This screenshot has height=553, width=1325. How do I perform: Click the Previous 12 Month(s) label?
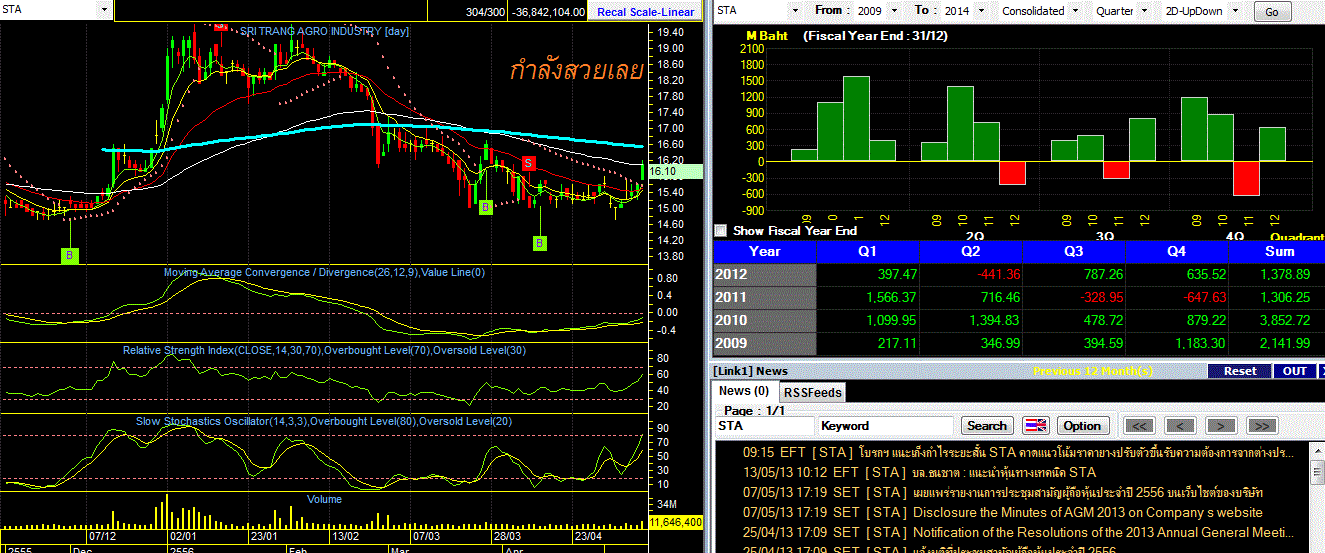pyautogui.click(x=1092, y=371)
